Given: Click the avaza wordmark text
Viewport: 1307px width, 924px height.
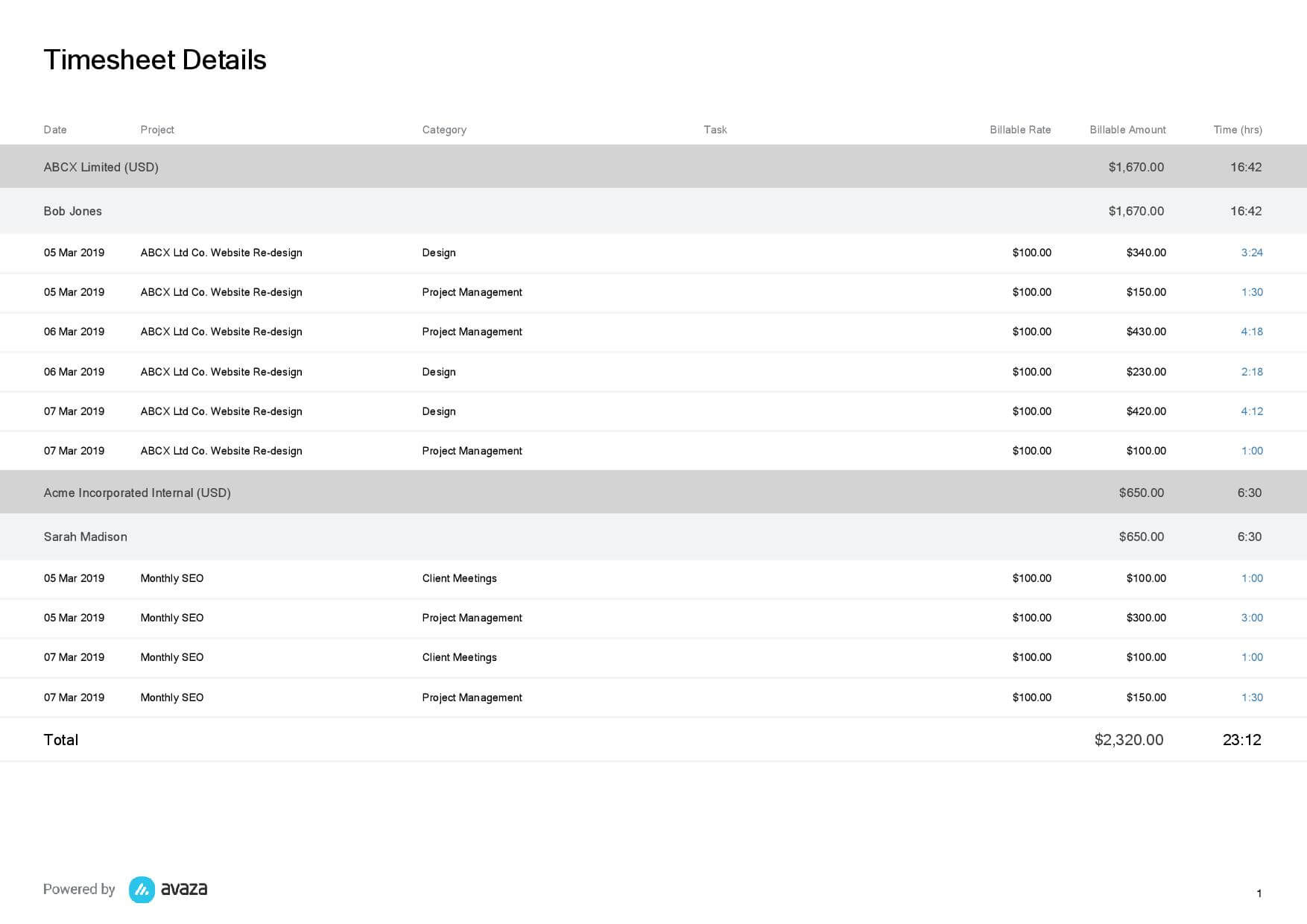Looking at the screenshot, I should click(184, 889).
